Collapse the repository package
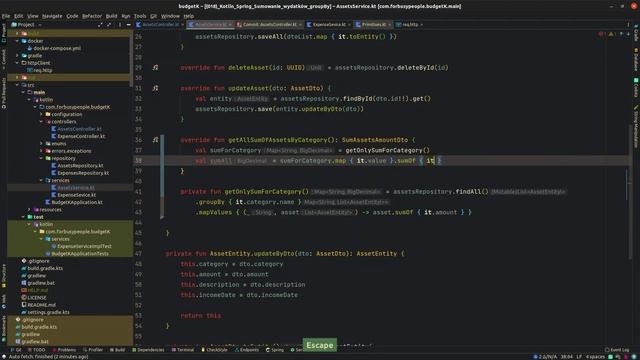This screenshot has height=360, width=640. point(41,158)
